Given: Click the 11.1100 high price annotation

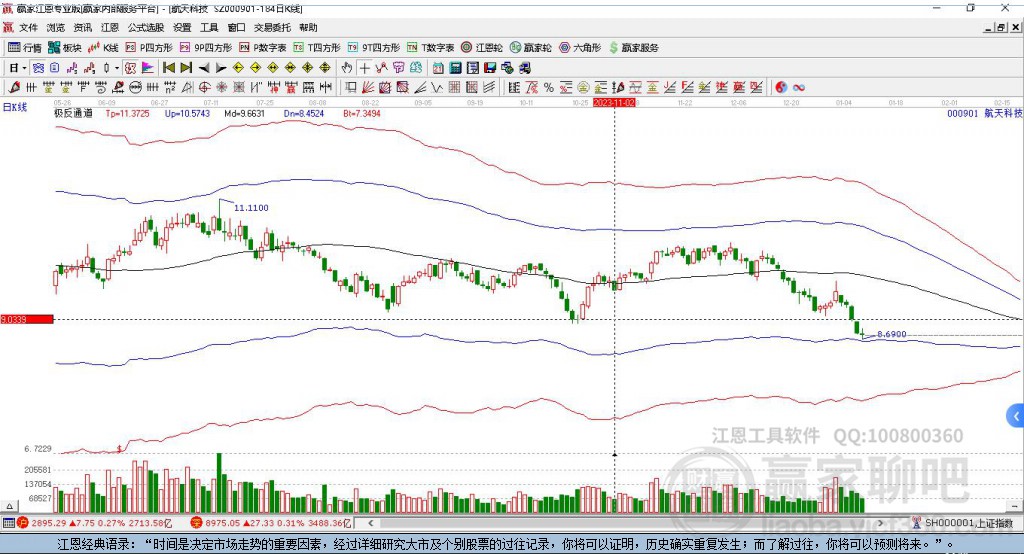Looking at the screenshot, I should (251, 208).
